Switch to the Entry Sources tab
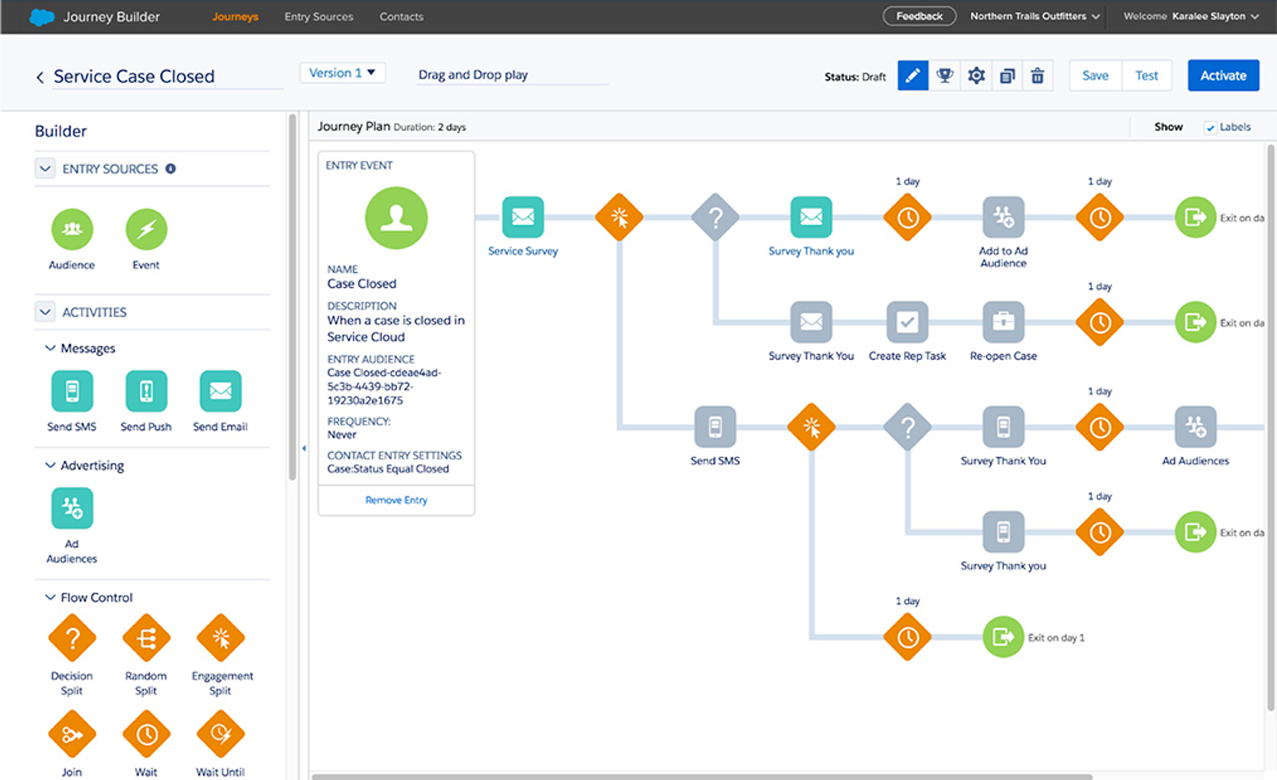The image size is (1277, 780). pos(318,17)
